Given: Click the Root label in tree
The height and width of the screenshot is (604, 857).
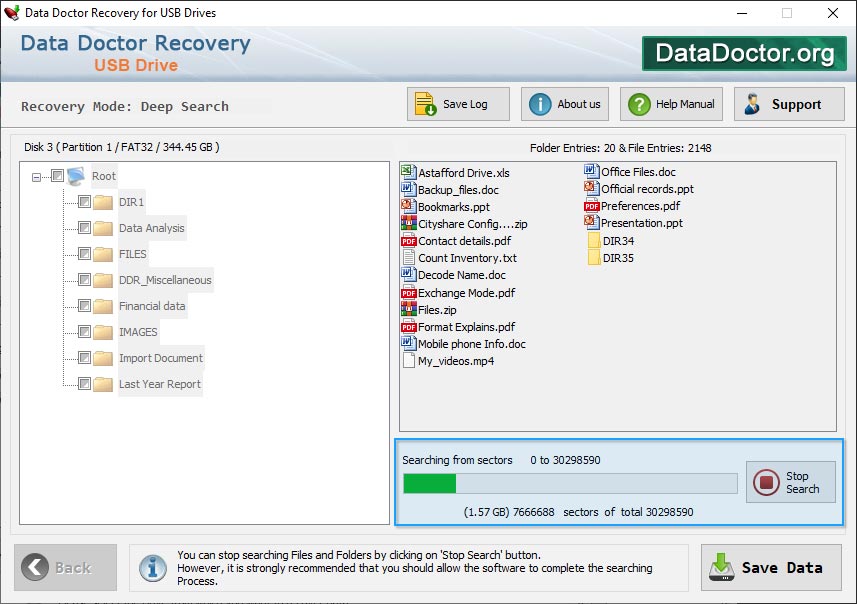Looking at the screenshot, I should (x=104, y=176).
